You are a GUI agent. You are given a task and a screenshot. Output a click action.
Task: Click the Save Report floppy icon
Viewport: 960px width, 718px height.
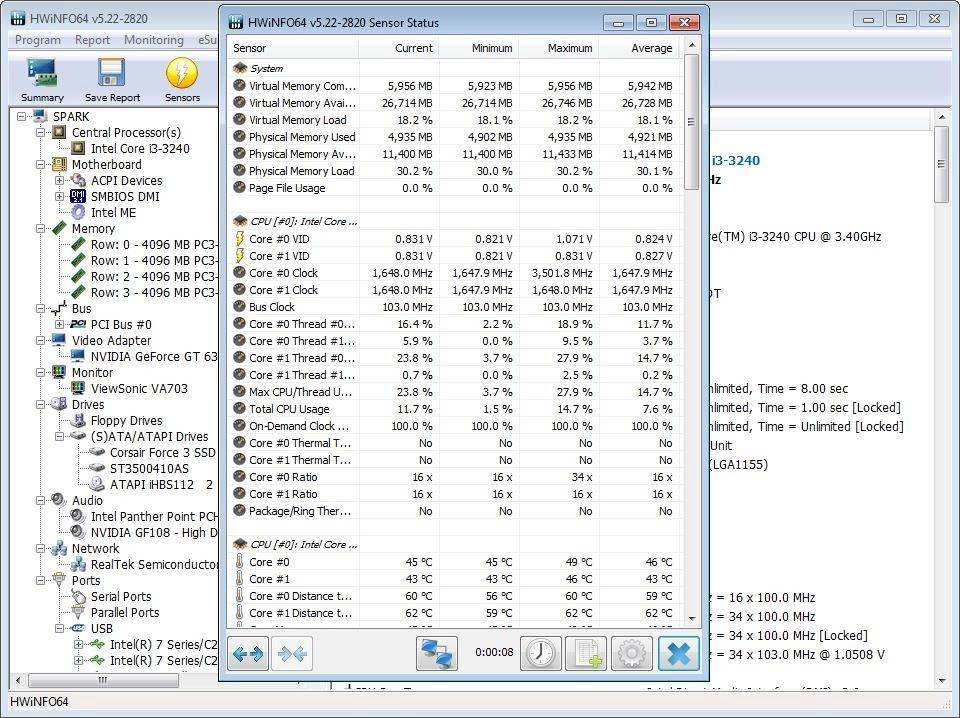tap(112, 73)
